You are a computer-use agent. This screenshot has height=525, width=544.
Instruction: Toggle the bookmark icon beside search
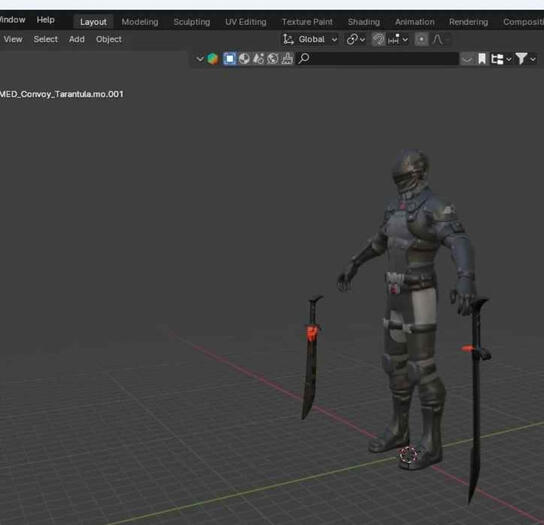point(482,59)
